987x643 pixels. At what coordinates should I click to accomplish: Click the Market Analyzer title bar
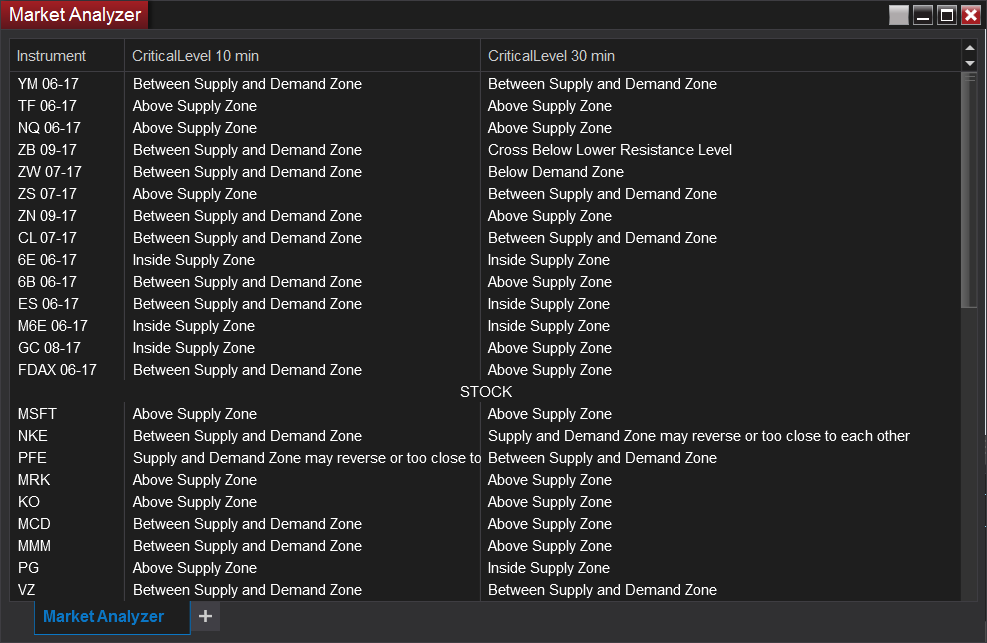[500, 15]
